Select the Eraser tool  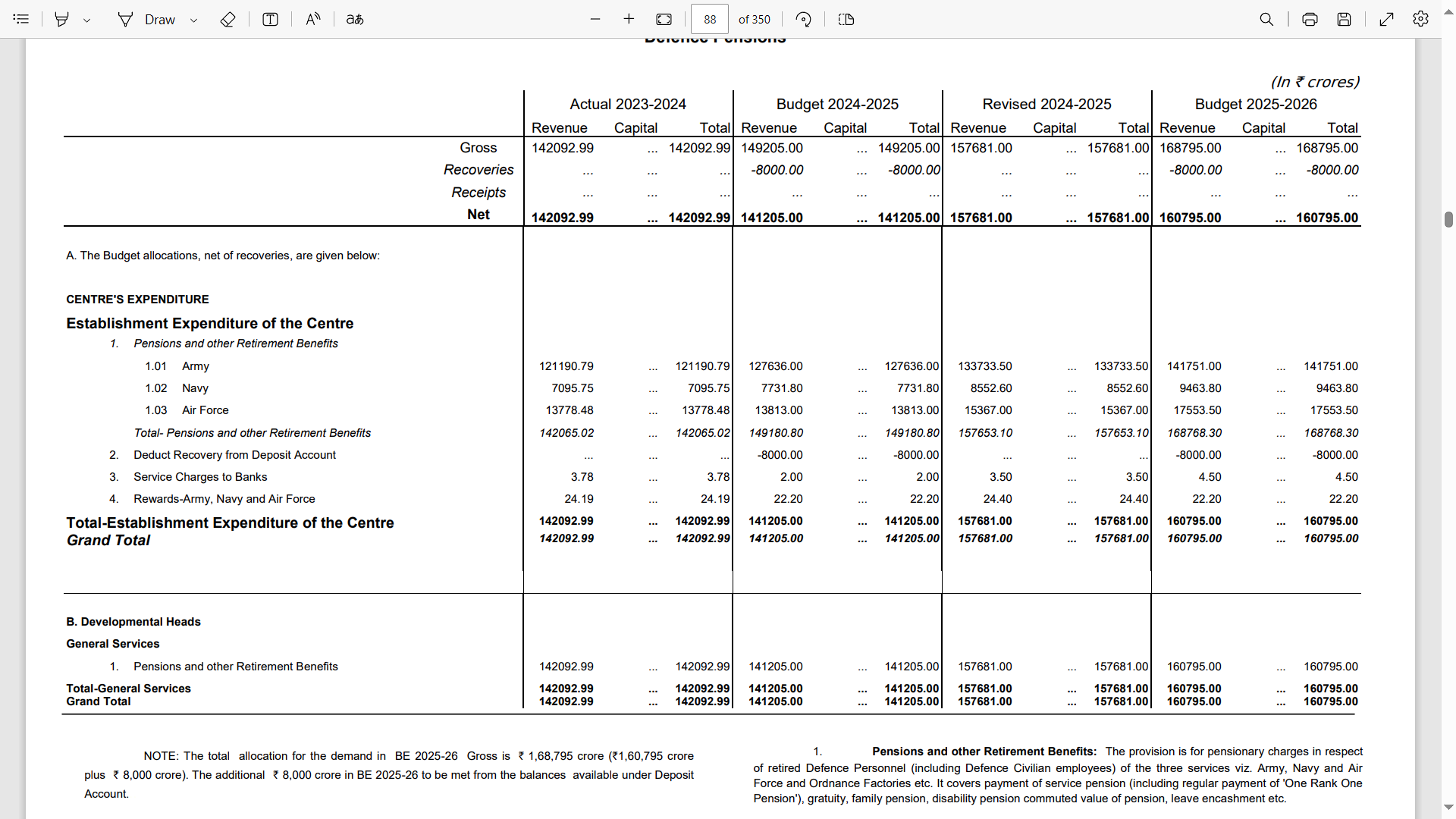(x=227, y=19)
